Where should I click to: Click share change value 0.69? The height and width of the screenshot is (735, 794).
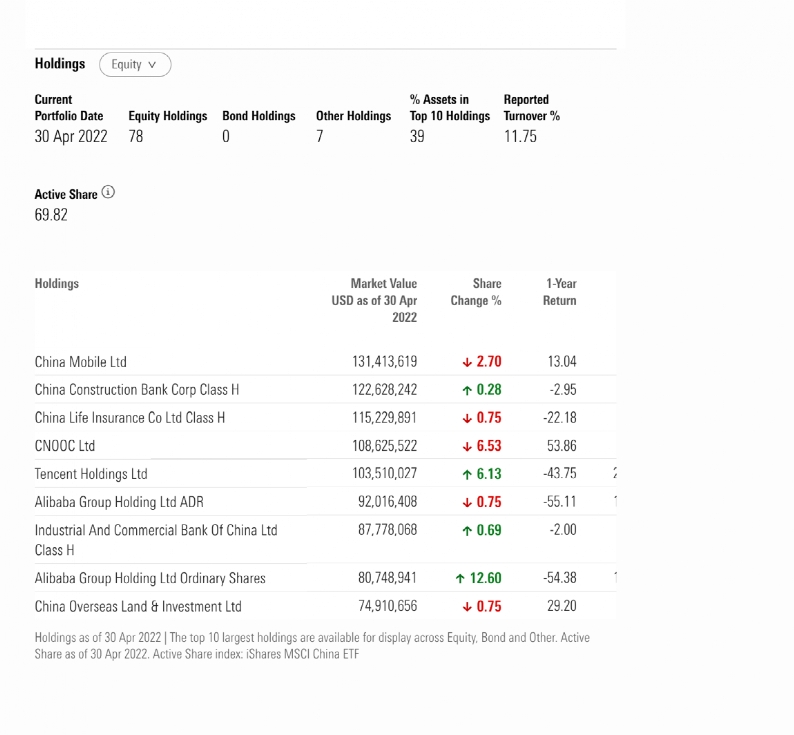(482, 530)
